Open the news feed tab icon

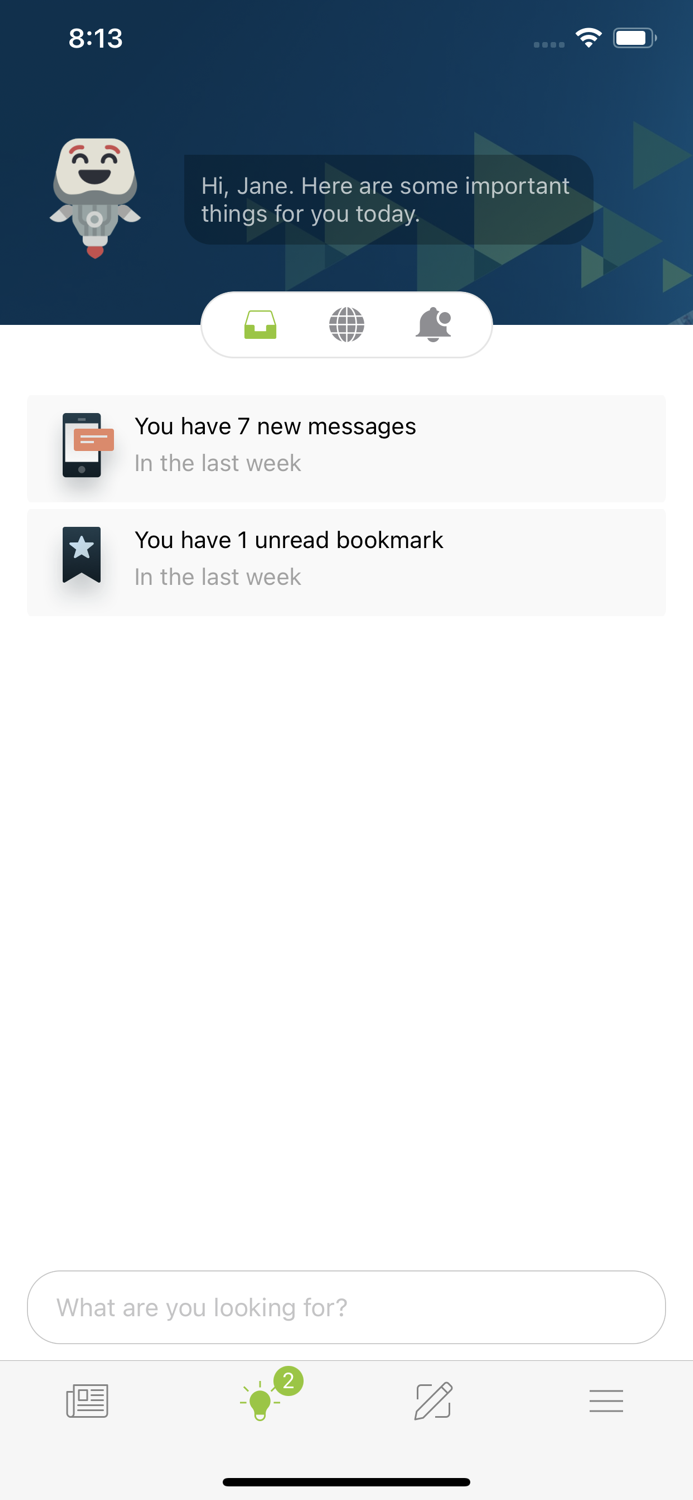point(87,1401)
